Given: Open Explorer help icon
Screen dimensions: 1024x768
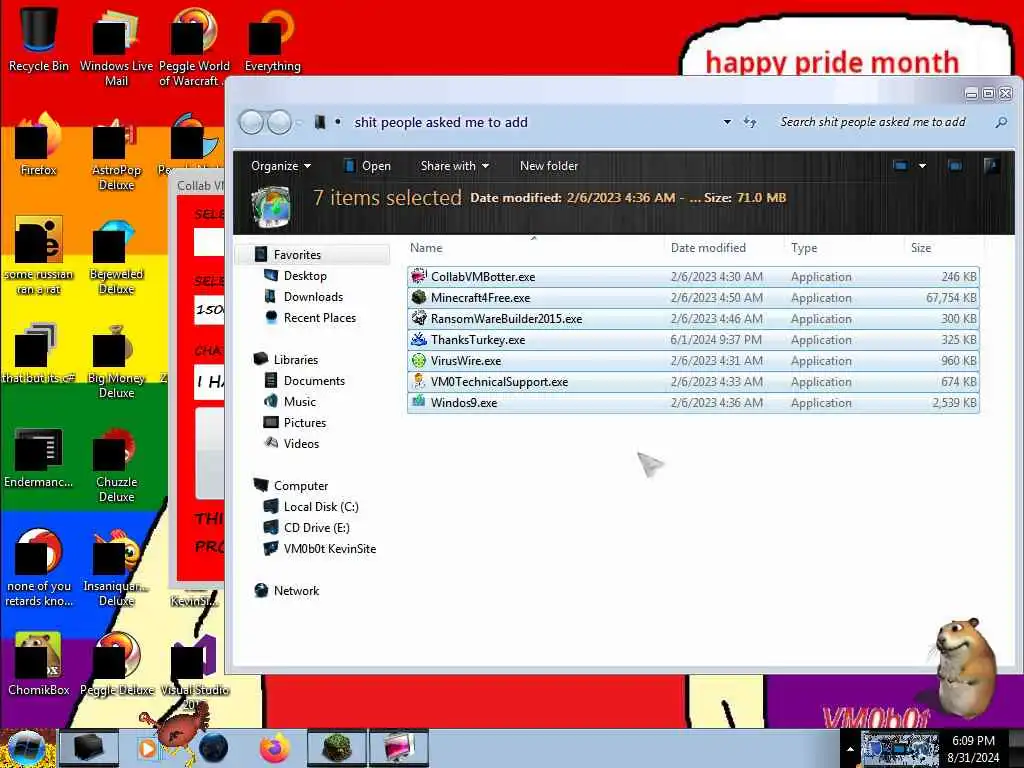Looking at the screenshot, I should click(x=992, y=166).
